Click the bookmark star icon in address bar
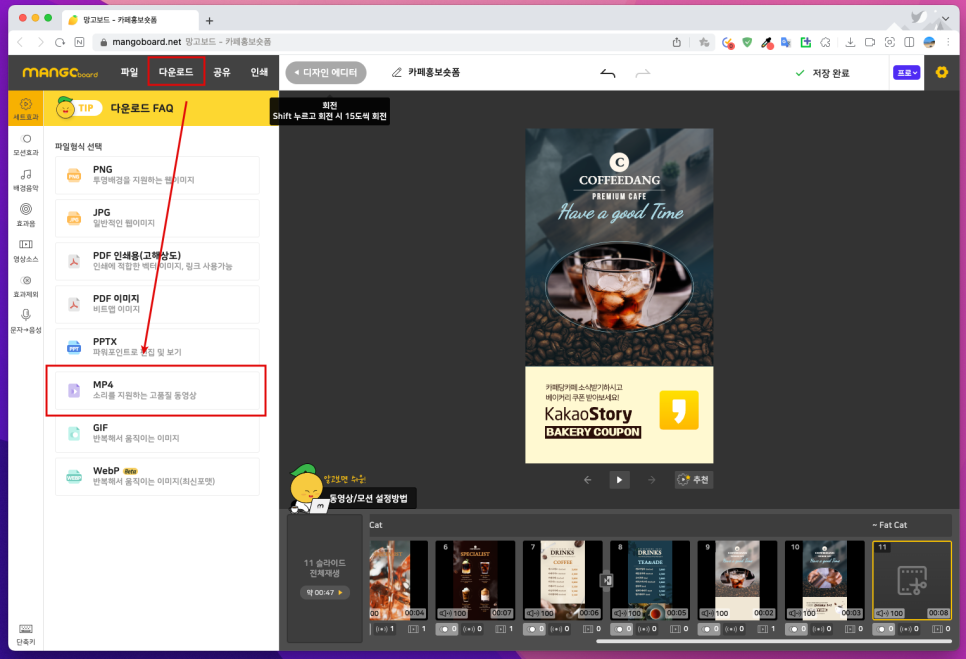The width and height of the screenshot is (966, 659). (704, 42)
